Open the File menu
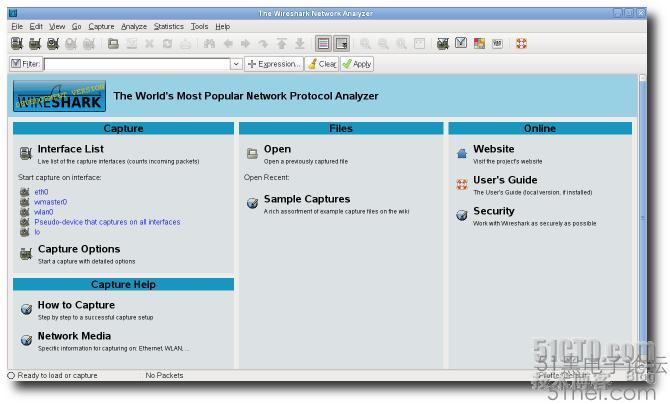 pyautogui.click(x=17, y=27)
